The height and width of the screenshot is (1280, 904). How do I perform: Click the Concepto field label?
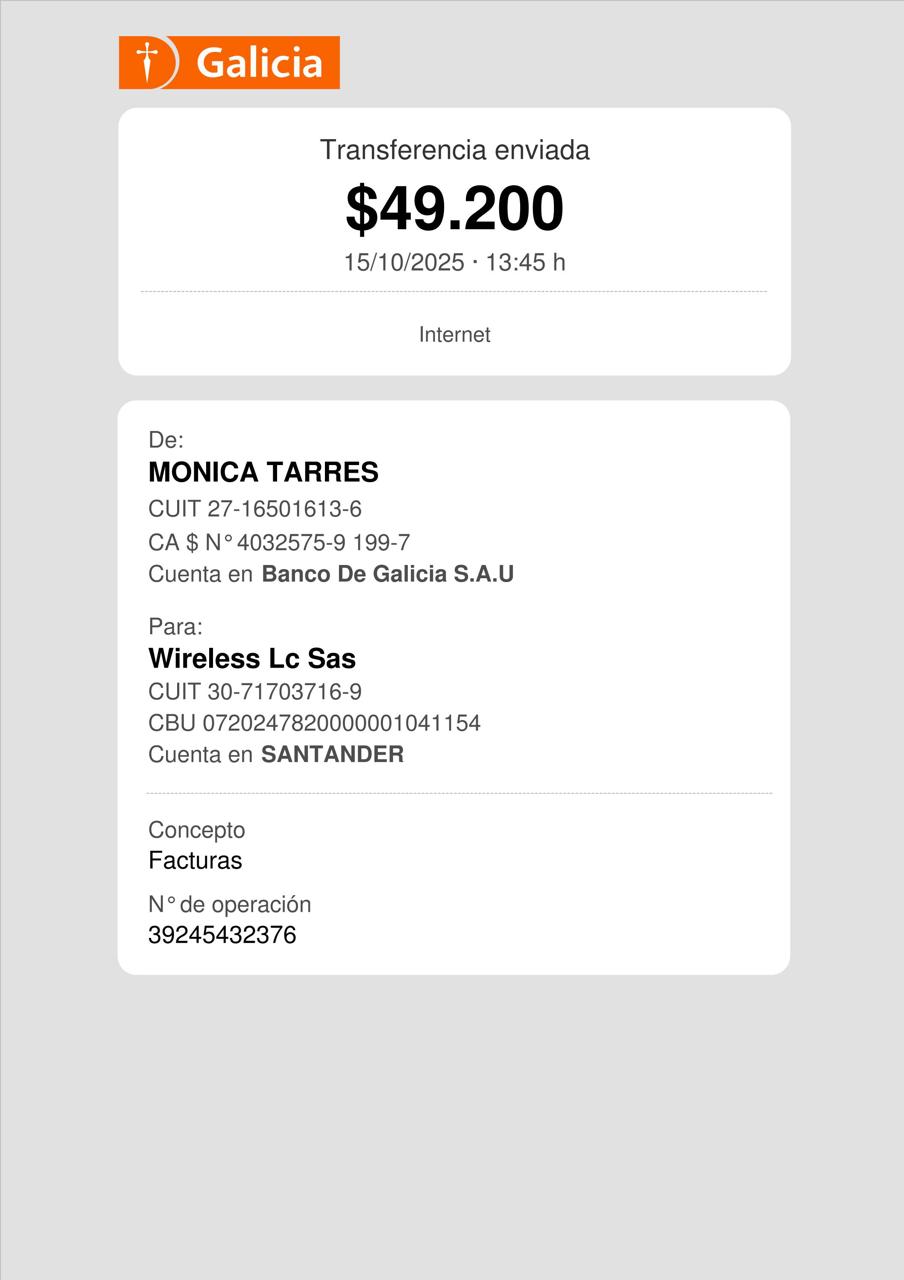pos(196,830)
